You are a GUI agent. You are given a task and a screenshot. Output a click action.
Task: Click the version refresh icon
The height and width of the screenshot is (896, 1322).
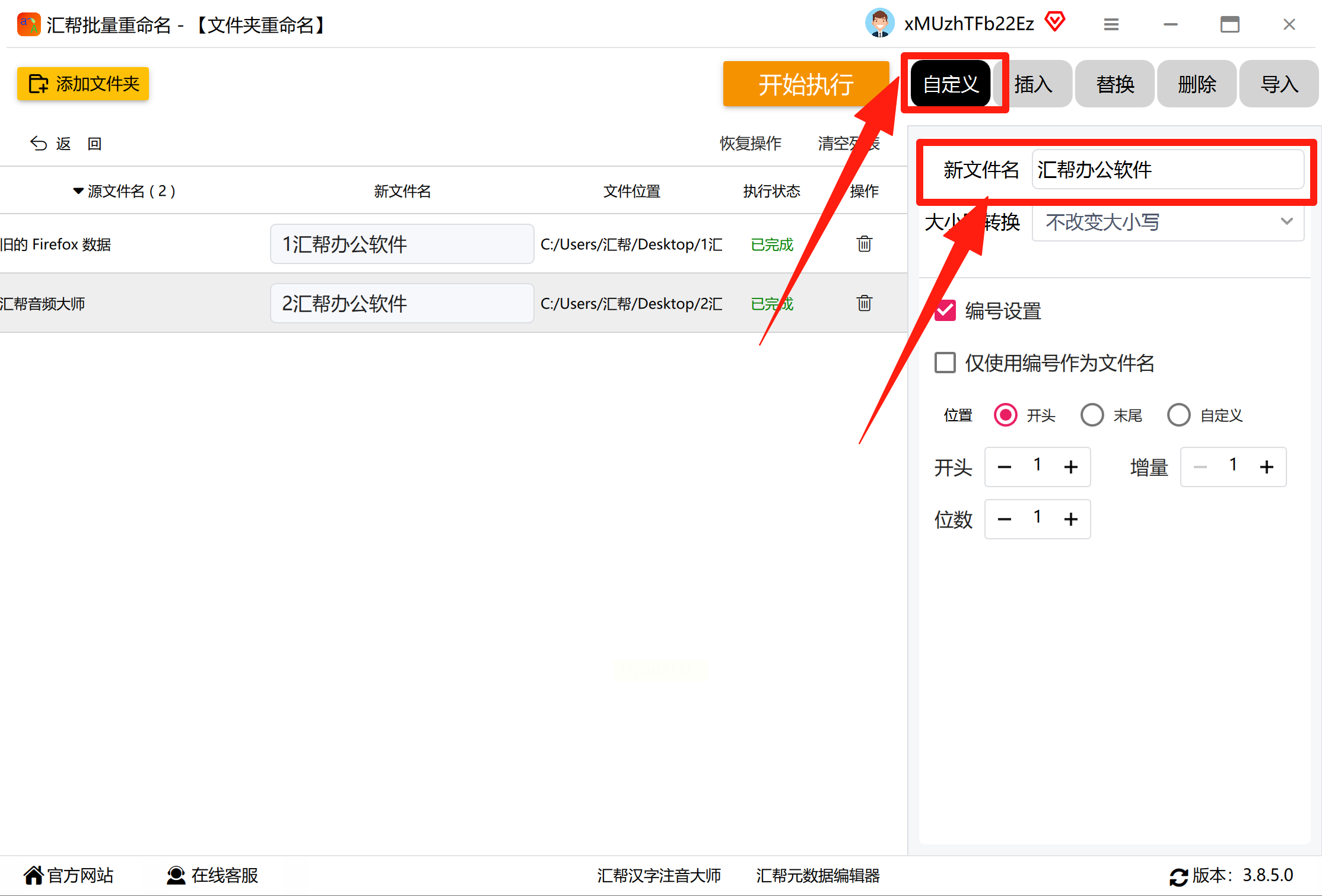[x=1178, y=876]
